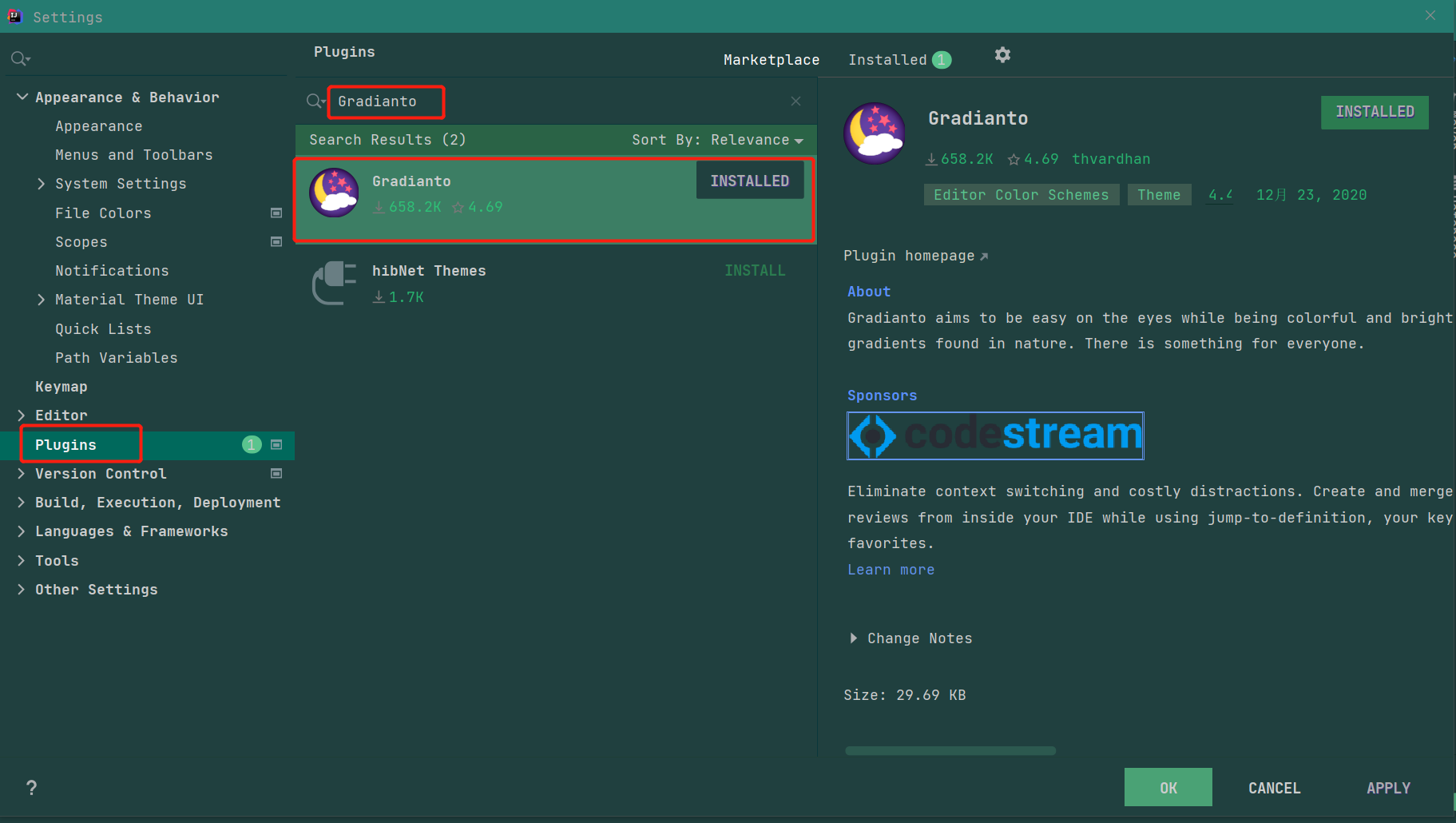This screenshot has width=1456, height=823.
Task: Click the File Colors project-level icon
Action: [276, 213]
